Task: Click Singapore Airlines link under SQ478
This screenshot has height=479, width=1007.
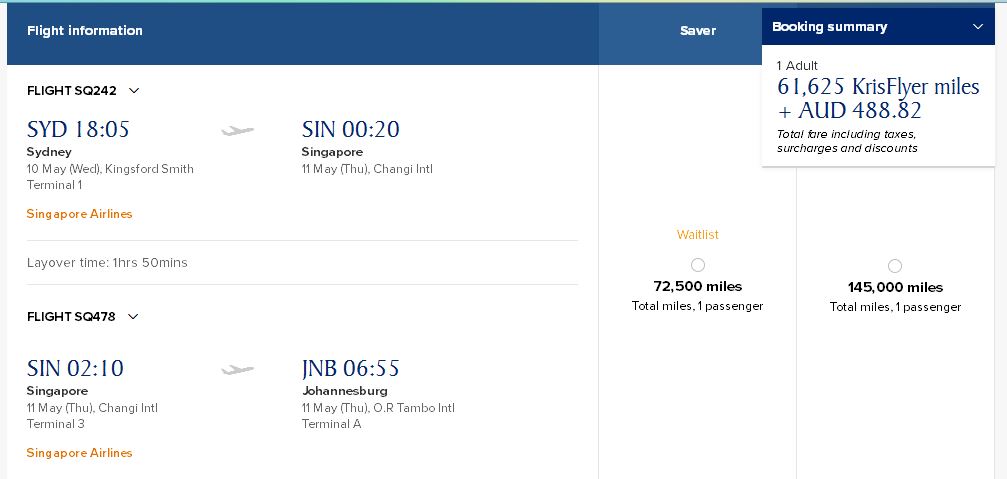Action: pos(79,453)
